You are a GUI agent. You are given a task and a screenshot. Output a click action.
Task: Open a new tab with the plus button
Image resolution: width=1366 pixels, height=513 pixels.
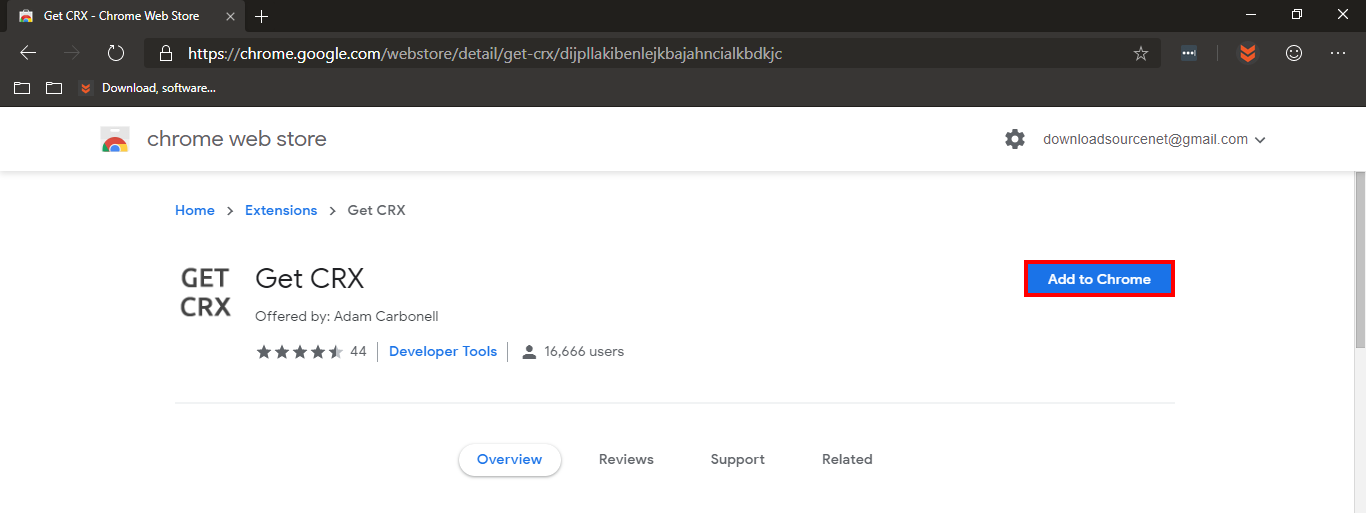(262, 16)
